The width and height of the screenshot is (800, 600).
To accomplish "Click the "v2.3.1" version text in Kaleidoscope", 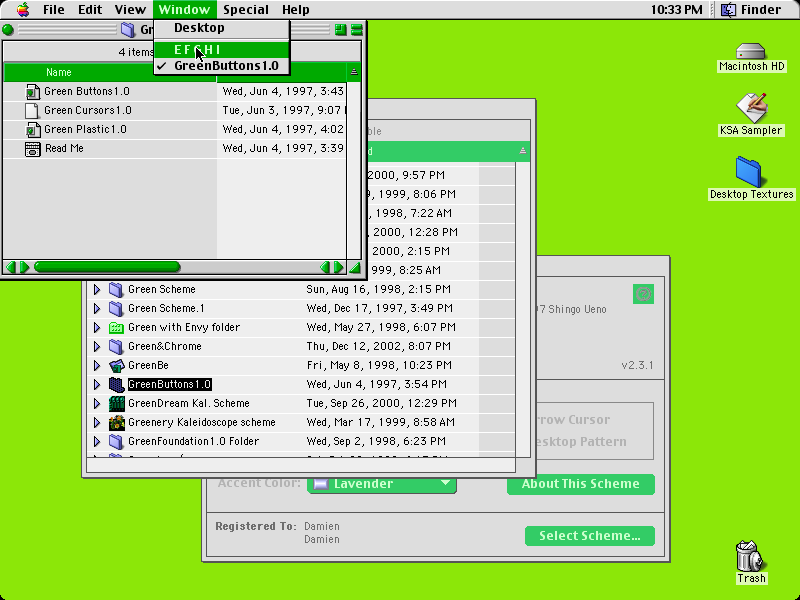I will click(x=637, y=365).
